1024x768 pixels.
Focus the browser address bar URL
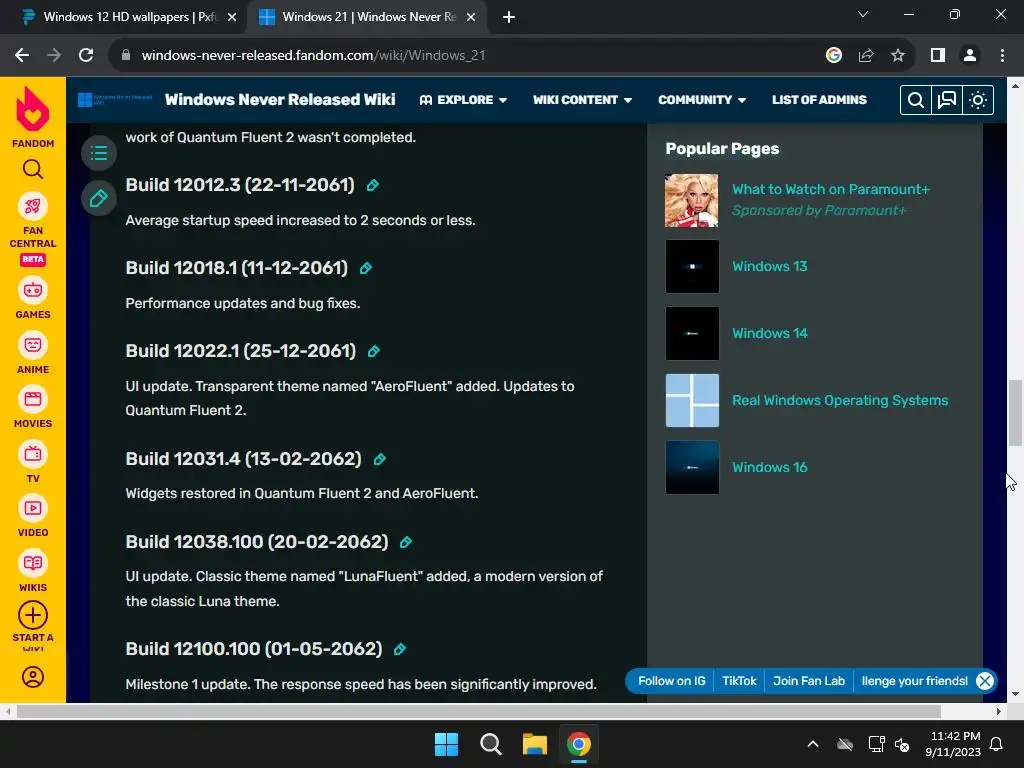tap(313, 56)
